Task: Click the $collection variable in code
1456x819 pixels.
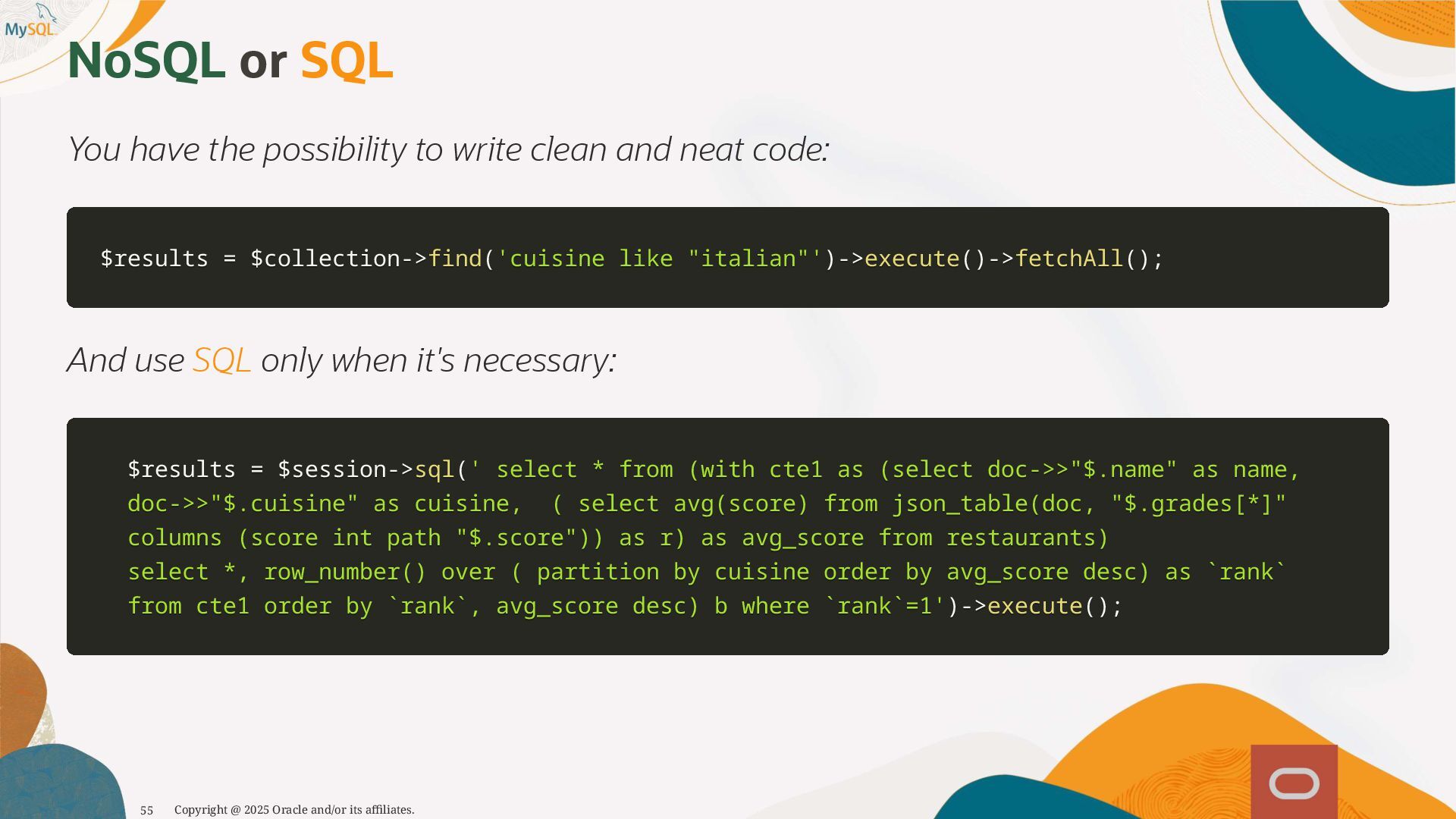Action: point(325,259)
